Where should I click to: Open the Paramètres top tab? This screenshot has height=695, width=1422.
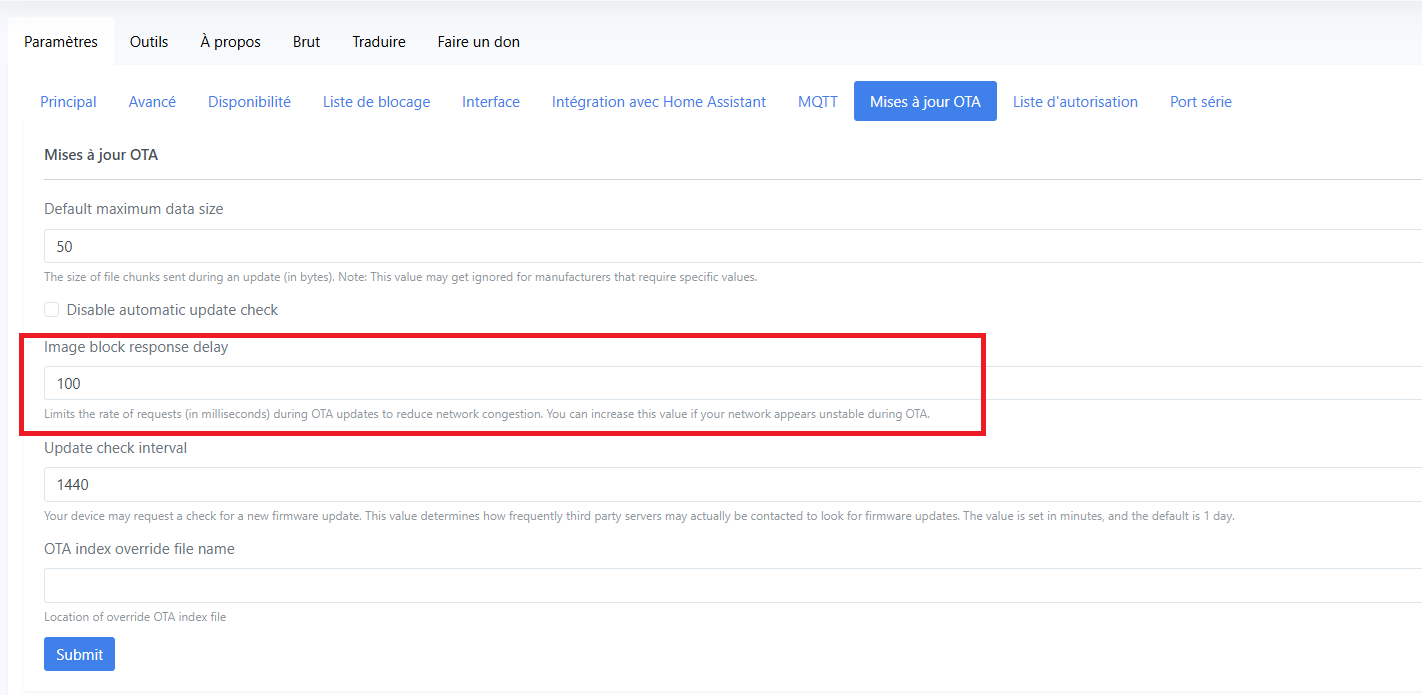61,42
